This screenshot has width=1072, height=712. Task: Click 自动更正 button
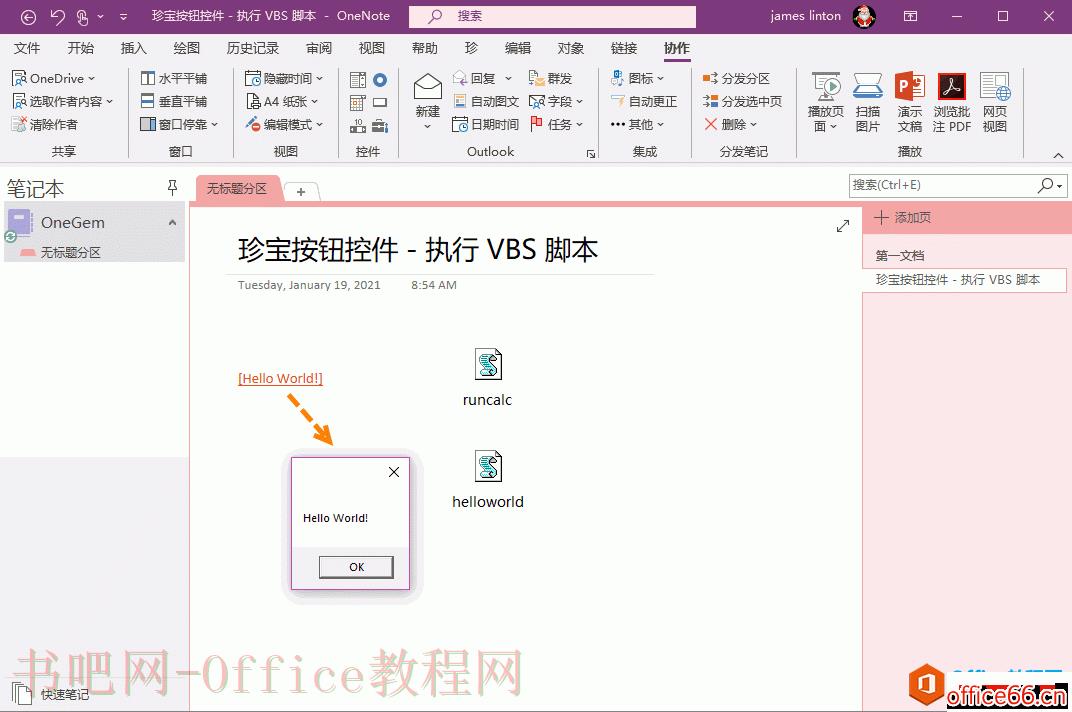pyautogui.click(x=644, y=101)
